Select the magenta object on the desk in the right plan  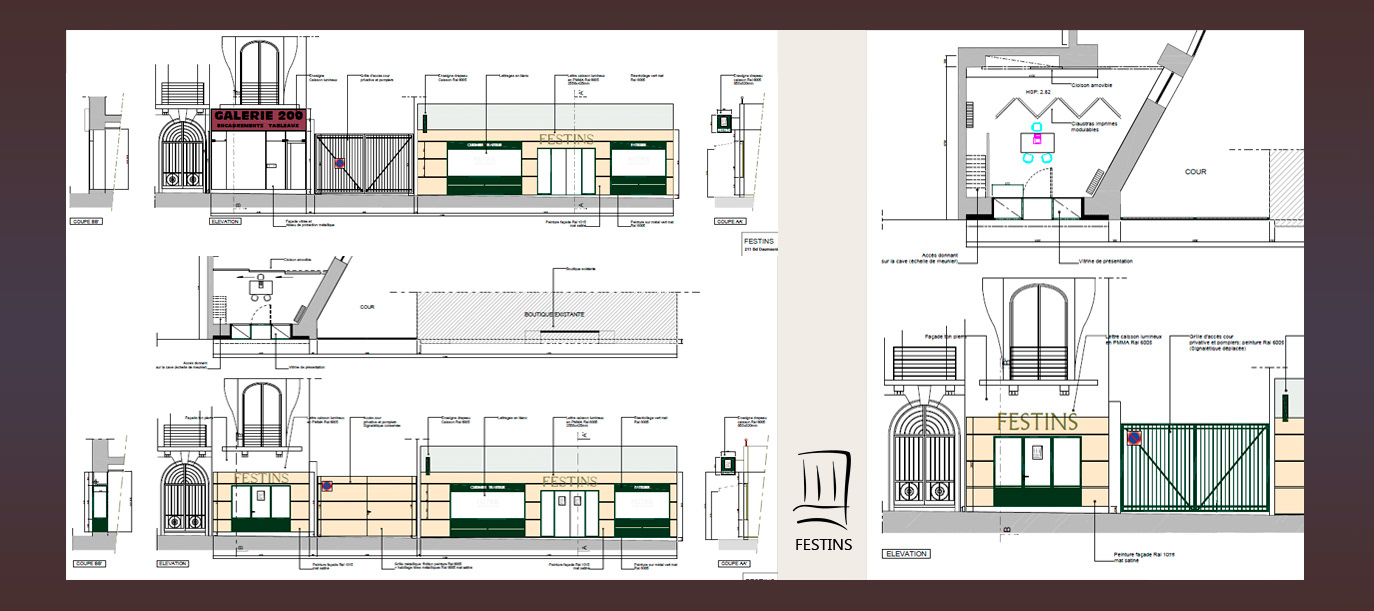pos(1036,139)
